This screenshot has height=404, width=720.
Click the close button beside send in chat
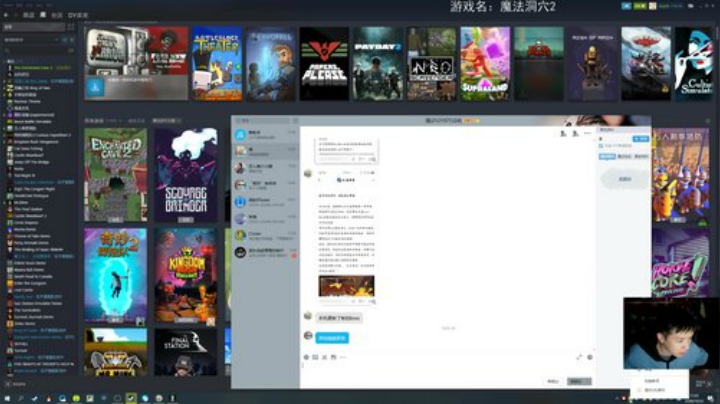pyautogui.click(x=553, y=382)
